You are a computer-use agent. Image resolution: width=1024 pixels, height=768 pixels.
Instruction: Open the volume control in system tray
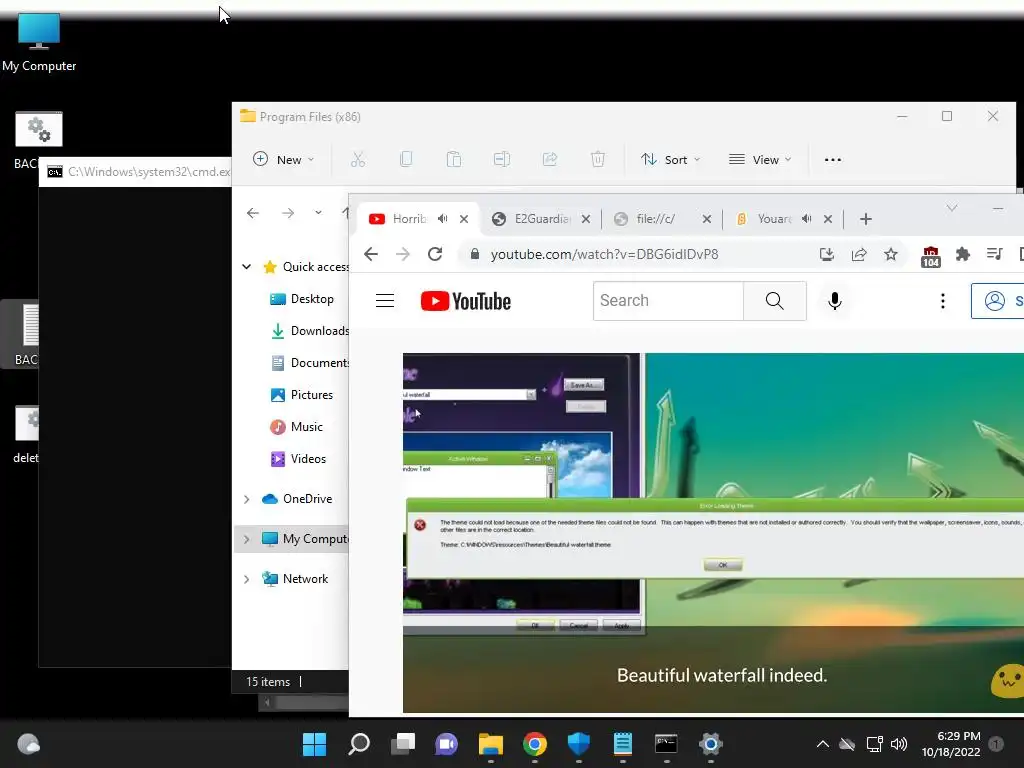[899, 744]
